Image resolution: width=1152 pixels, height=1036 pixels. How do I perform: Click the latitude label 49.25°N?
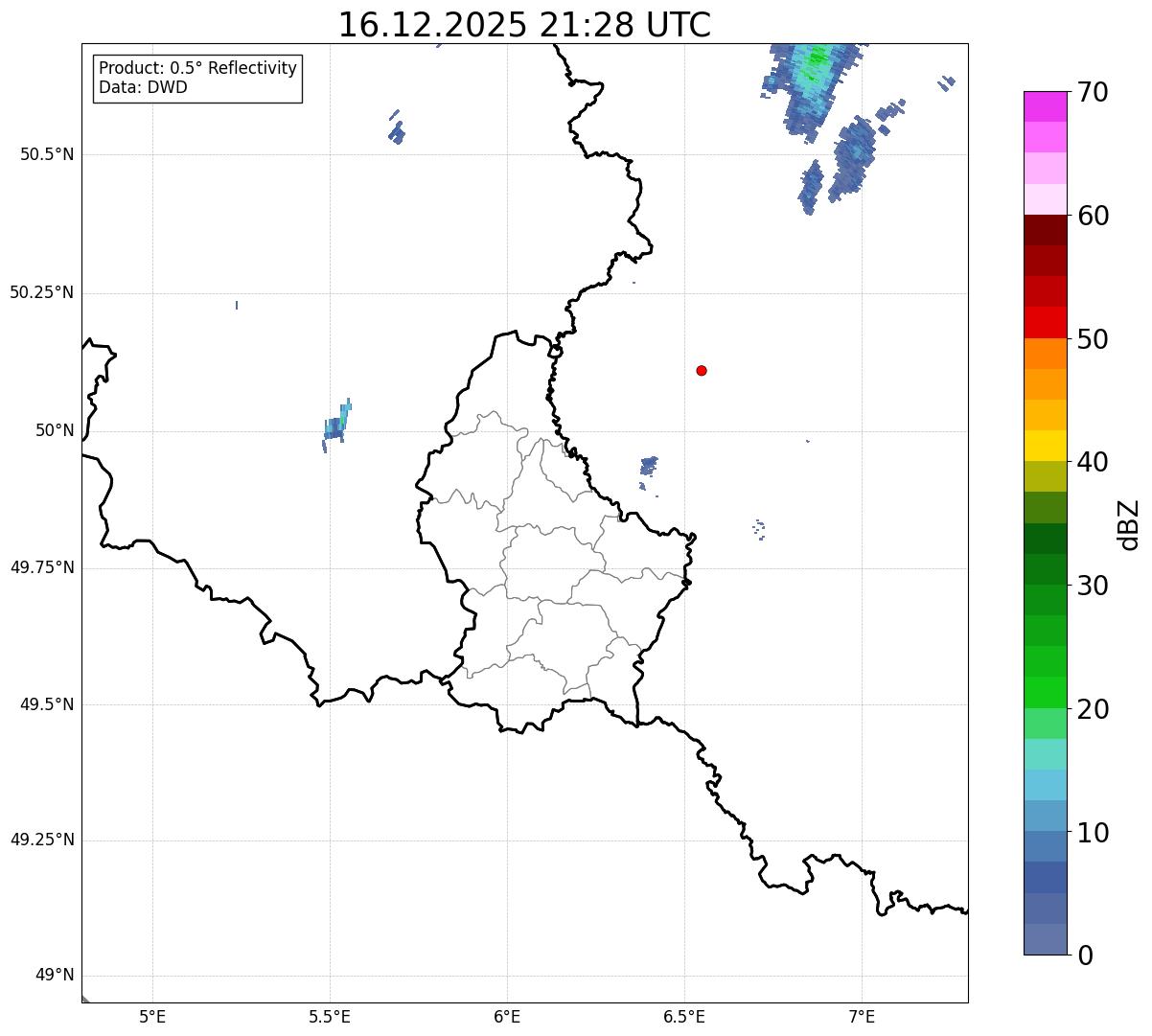(x=41, y=840)
